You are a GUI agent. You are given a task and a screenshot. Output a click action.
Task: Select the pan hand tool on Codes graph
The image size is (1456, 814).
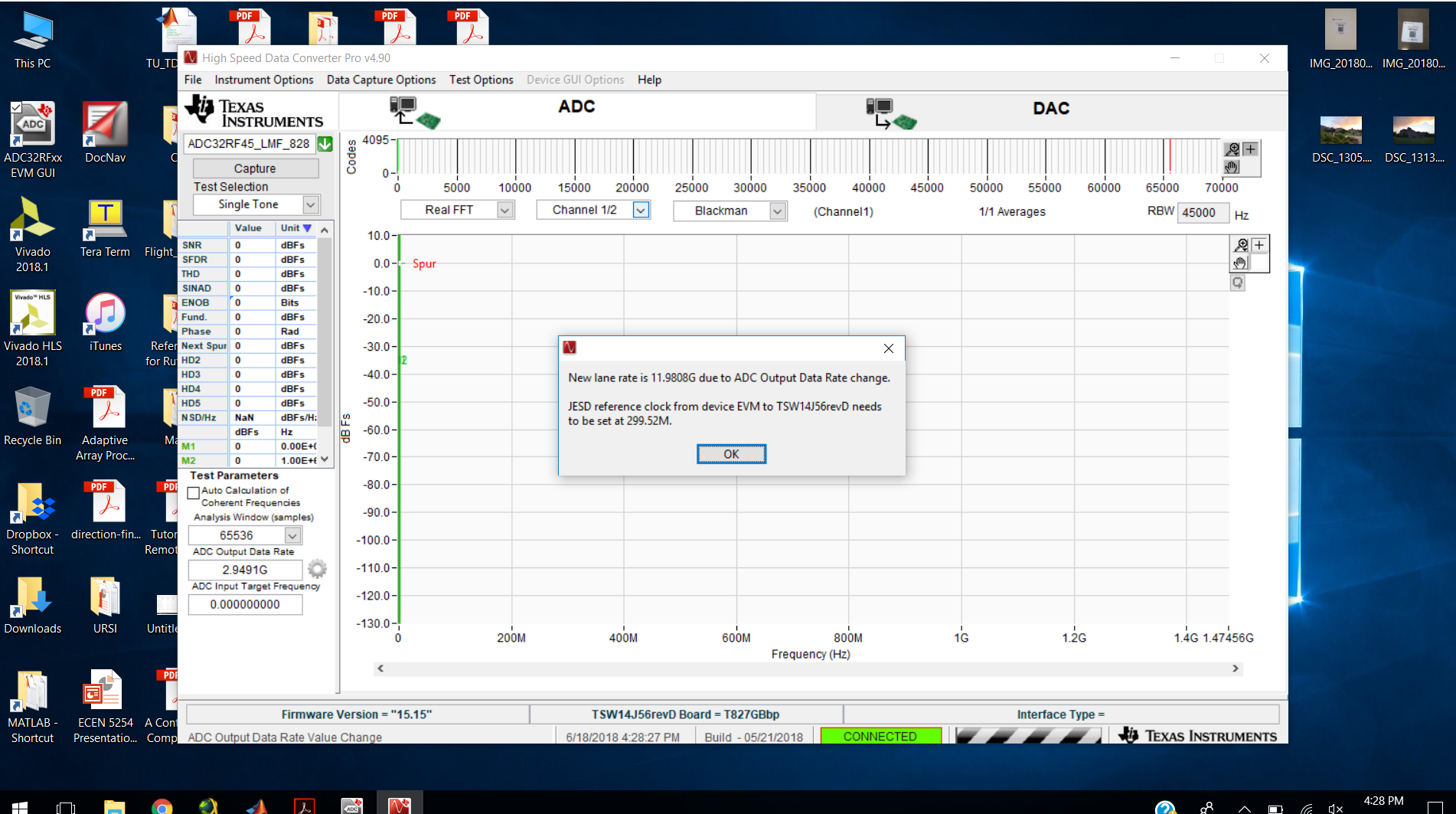(x=1232, y=166)
